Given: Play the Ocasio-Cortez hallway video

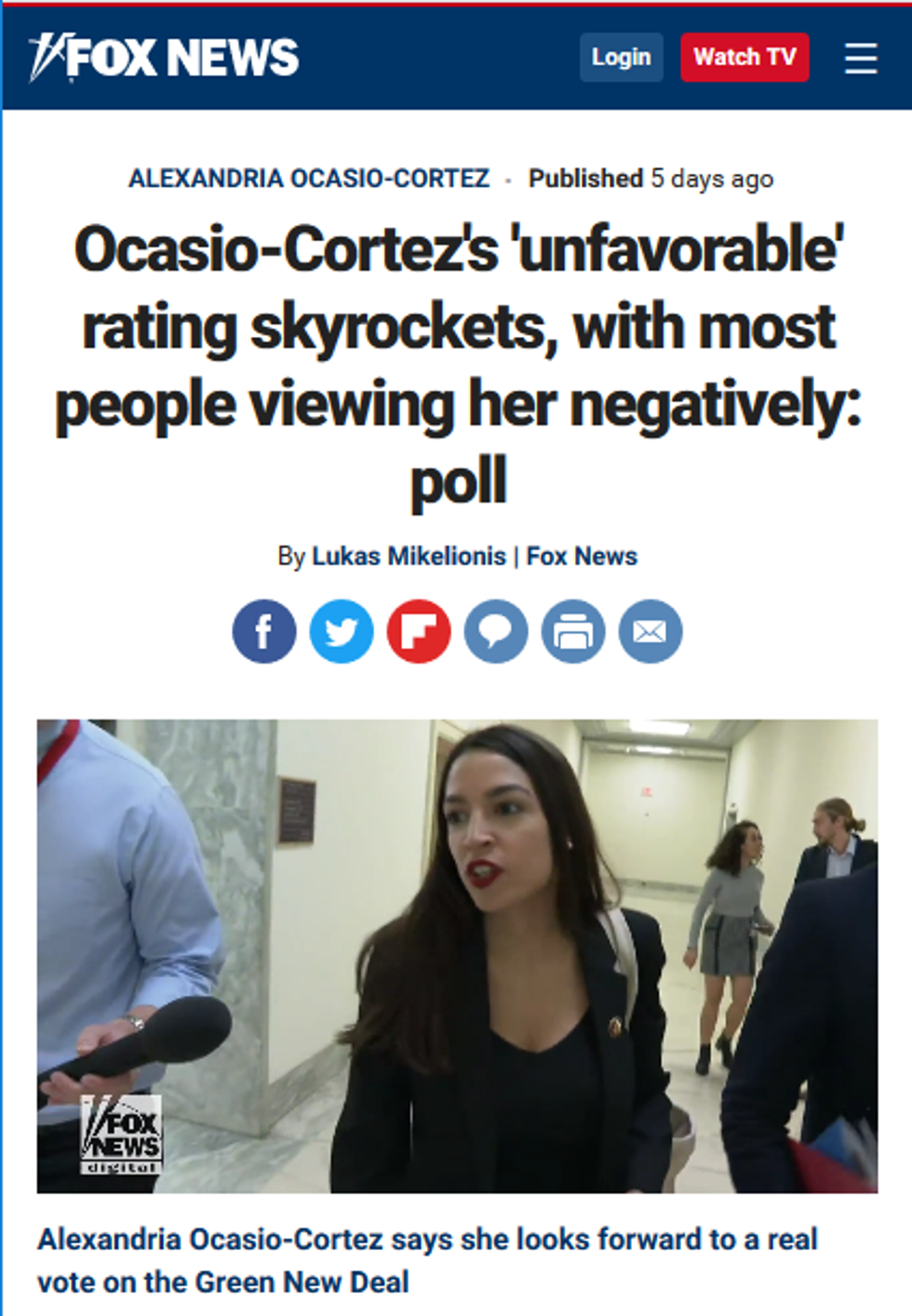Looking at the screenshot, I should tap(457, 956).
